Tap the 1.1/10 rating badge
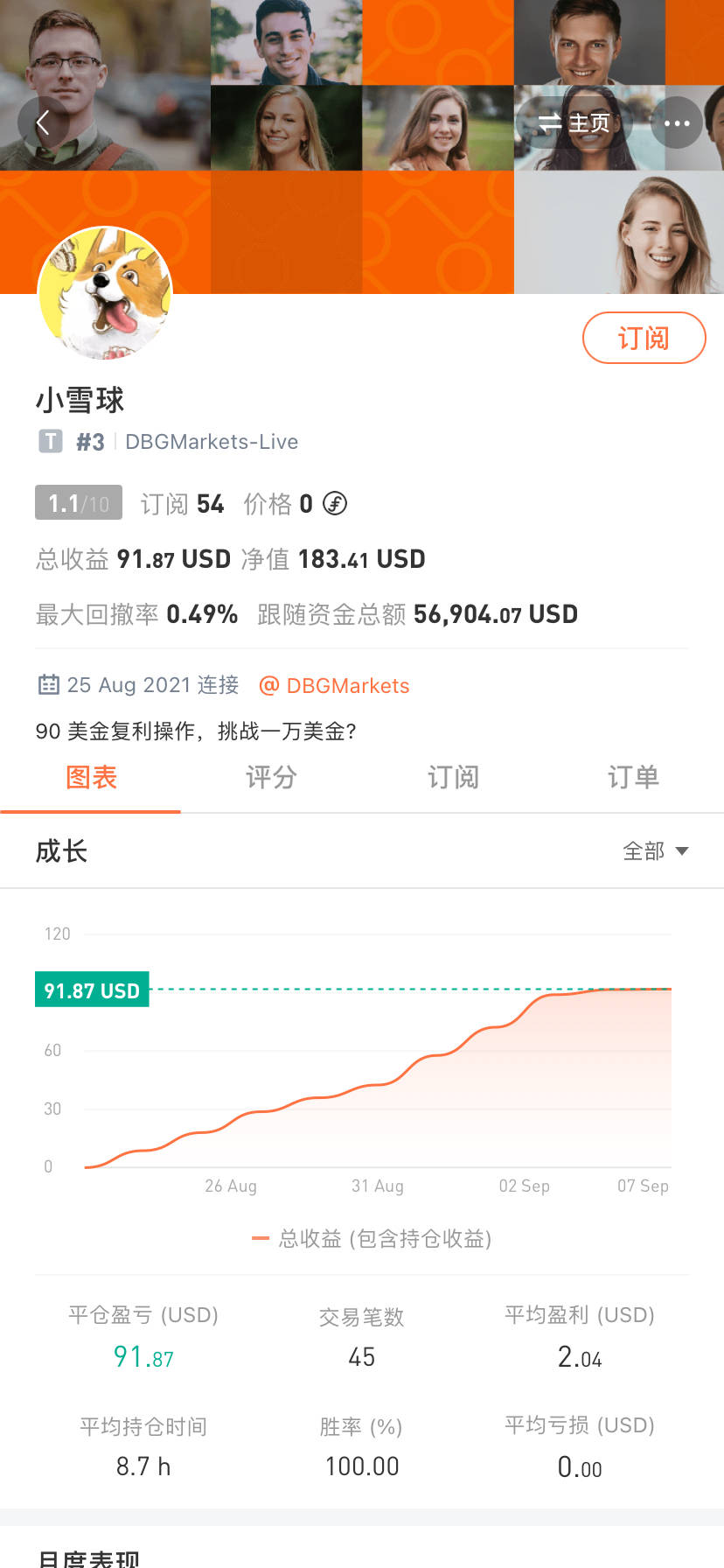 coord(79,502)
